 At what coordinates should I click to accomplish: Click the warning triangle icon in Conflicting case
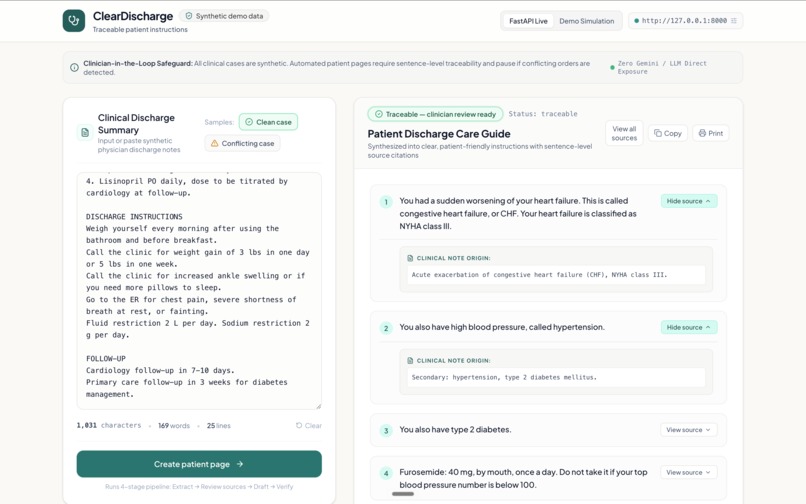[x=214, y=143]
